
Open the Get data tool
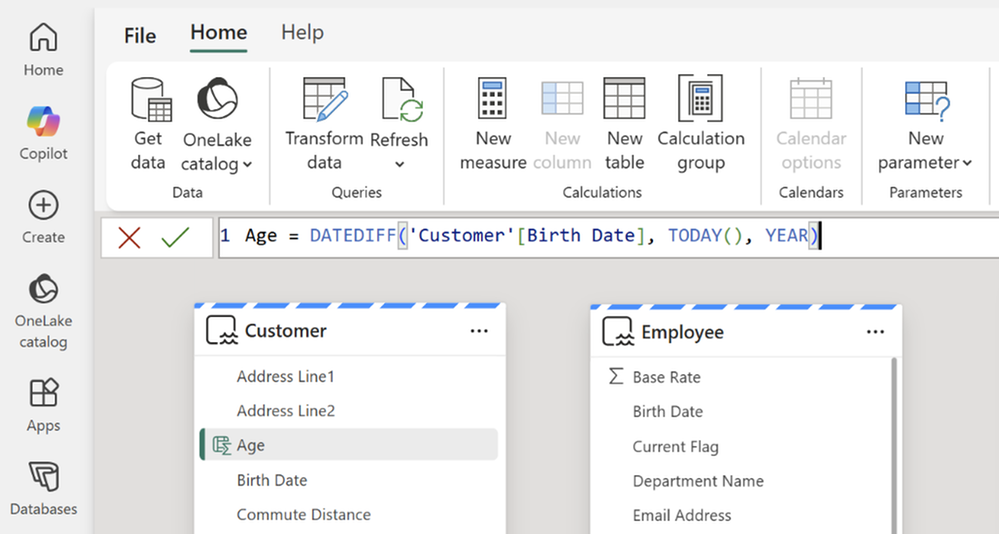[x=150, y=124]
